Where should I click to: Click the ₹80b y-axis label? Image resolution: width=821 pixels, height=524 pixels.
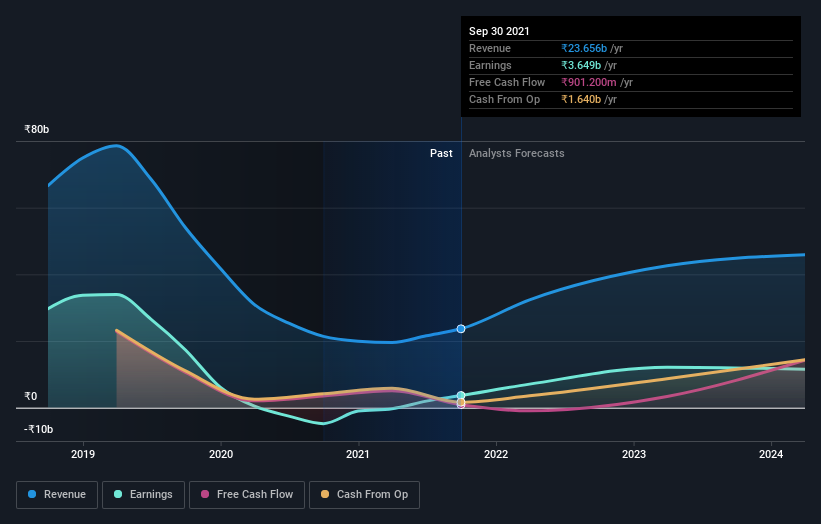point(37,129)
